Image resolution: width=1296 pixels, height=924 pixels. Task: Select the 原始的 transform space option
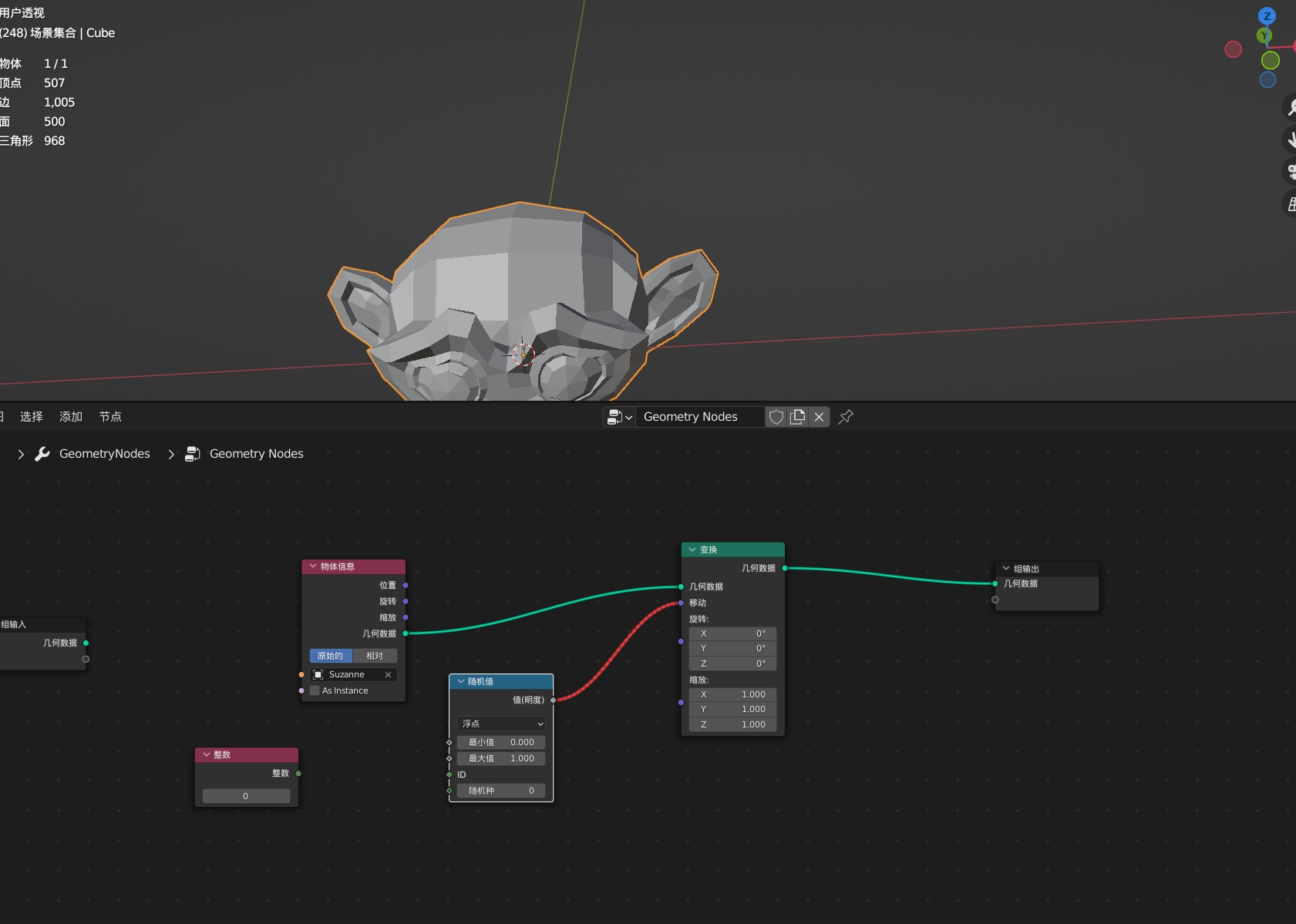[331, 656]
